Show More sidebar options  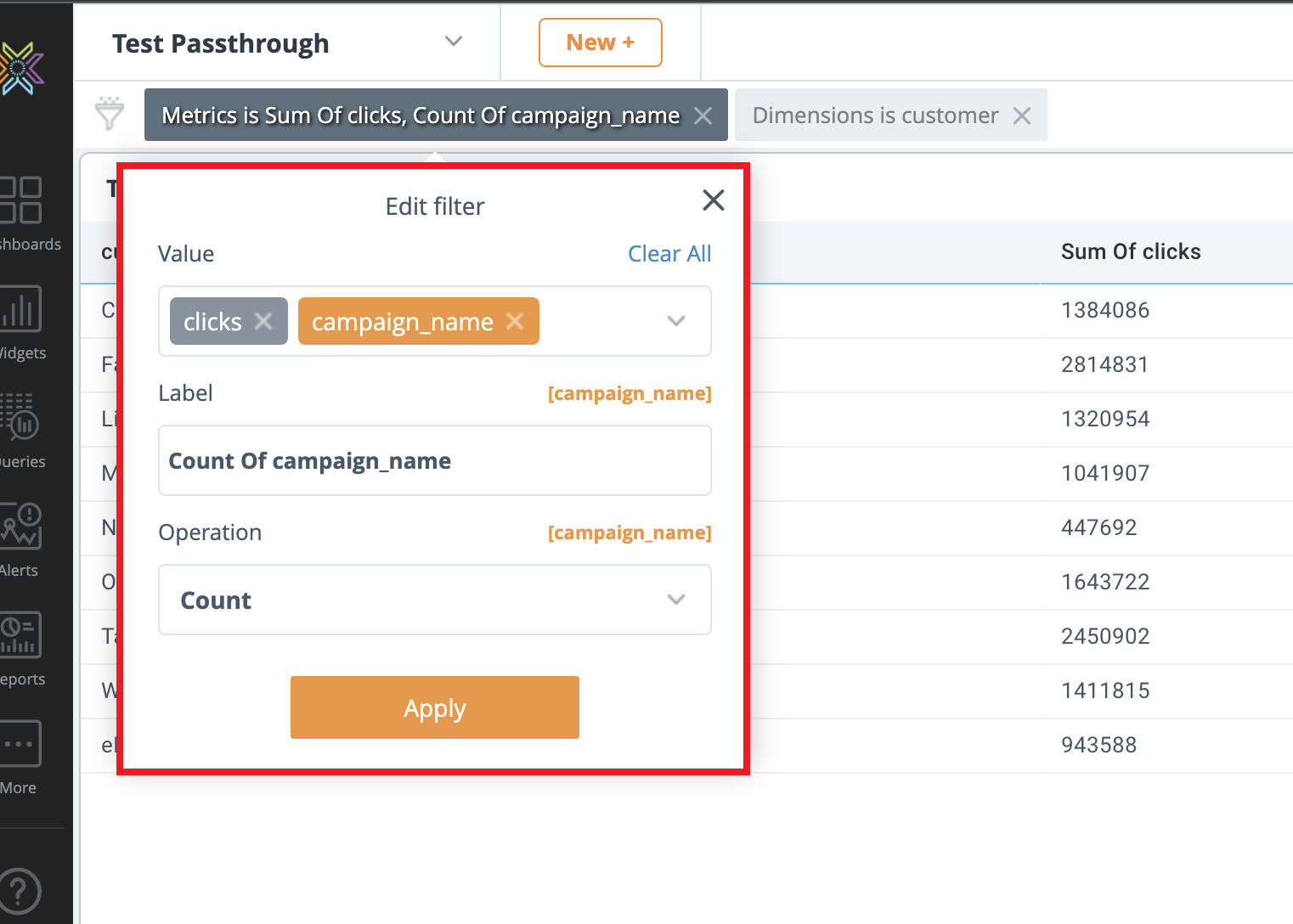(x=21, y=744)
